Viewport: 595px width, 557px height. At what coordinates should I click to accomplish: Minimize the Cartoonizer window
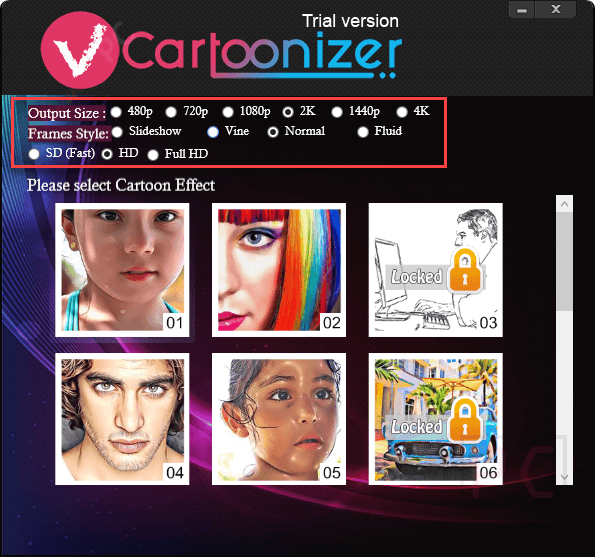coord(522,9)
